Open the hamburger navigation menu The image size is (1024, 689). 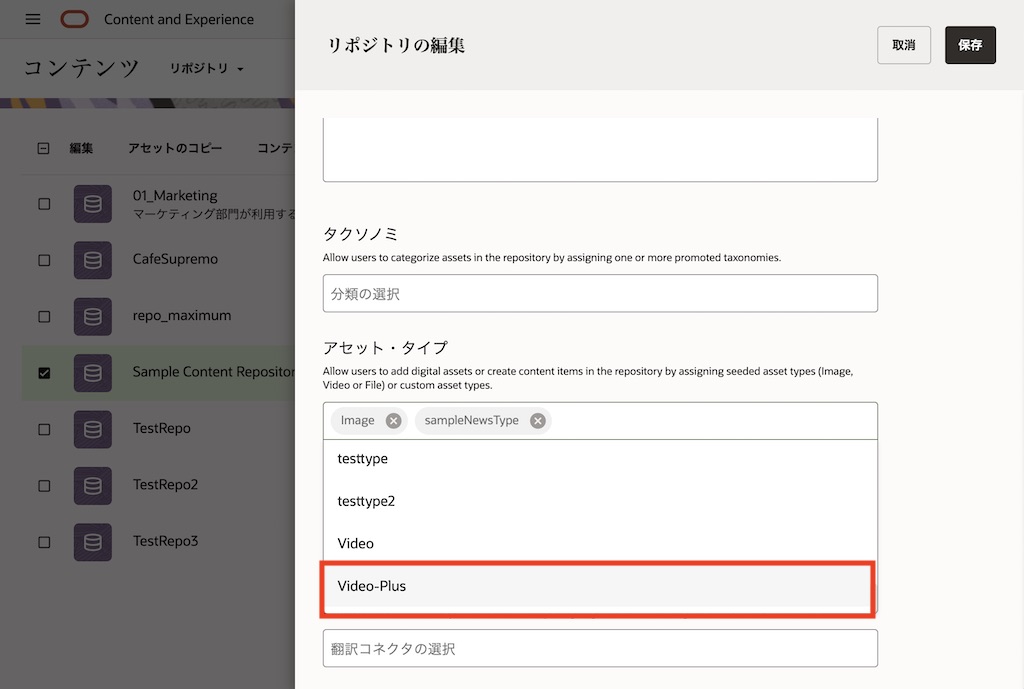[x=33, y=19]
